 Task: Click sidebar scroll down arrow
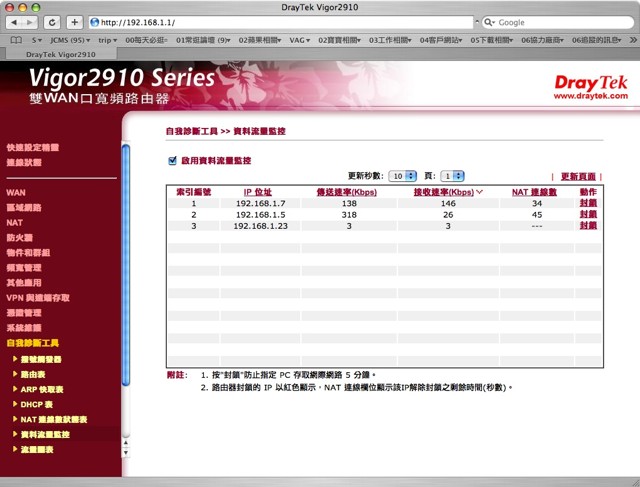pos(126,453)
